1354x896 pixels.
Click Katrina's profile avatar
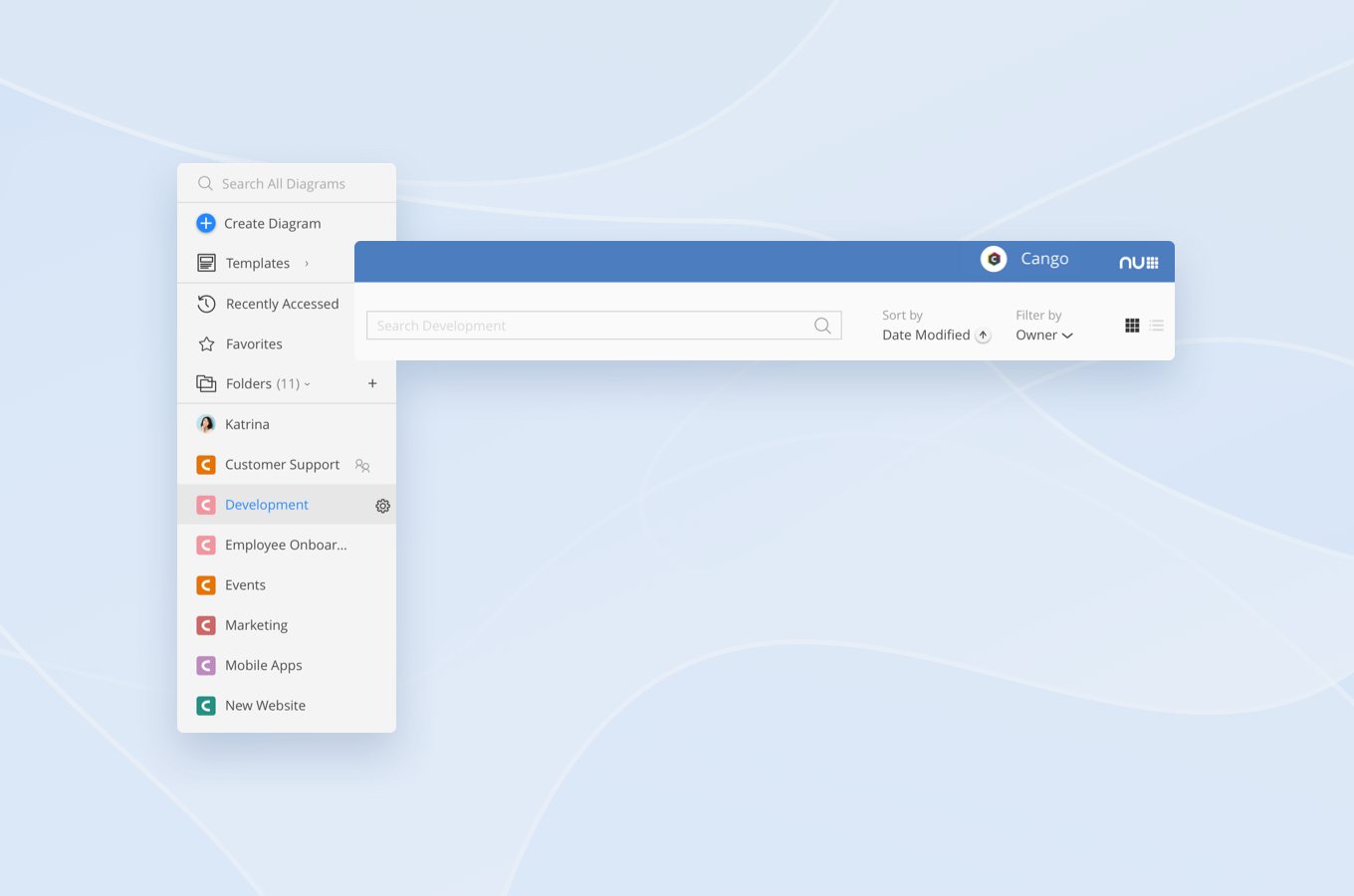pos(206,424)
